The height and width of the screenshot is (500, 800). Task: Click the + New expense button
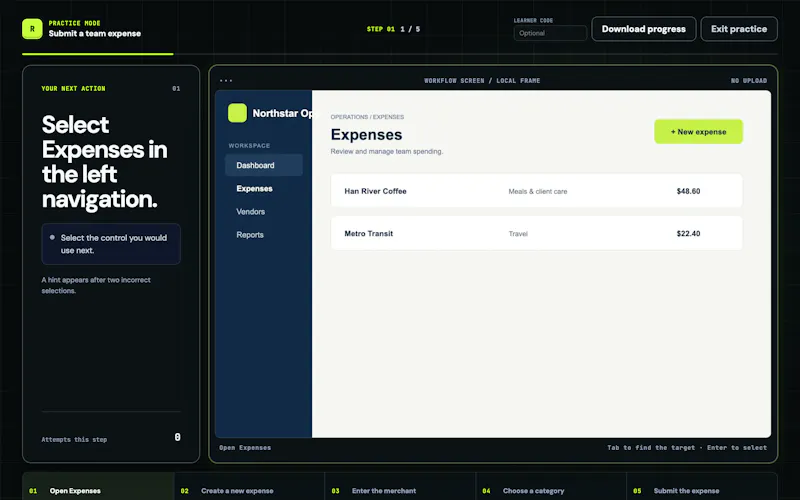(x=698, y=132)
